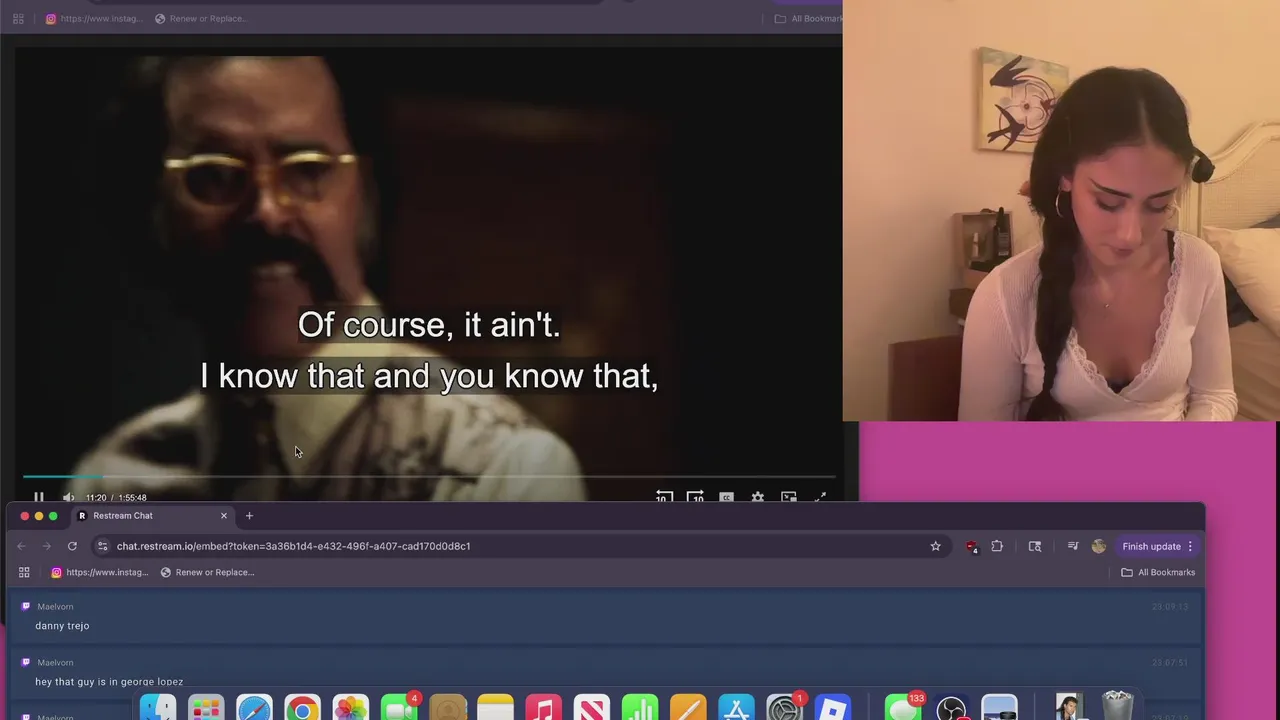Image resolution: width=1280 pixels, height=720 pixels.
Task: Skip video forward 10 seconds
Action: pyautogui.click(x=695, y=497)
